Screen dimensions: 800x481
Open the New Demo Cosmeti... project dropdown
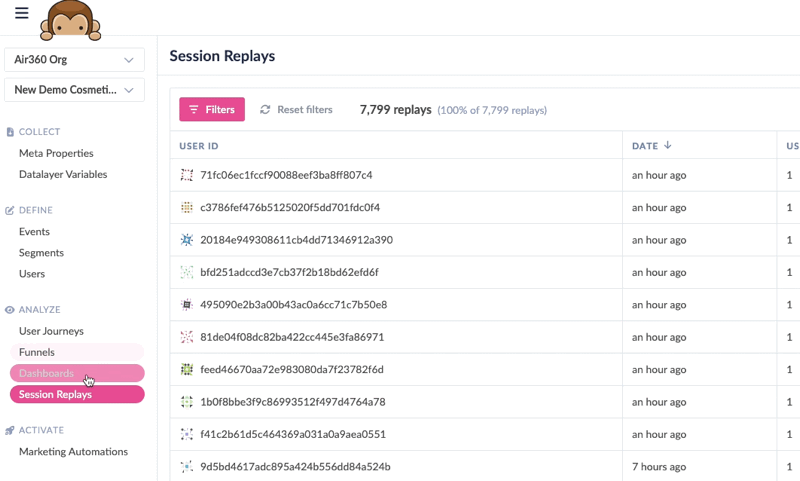click(74, 90)
